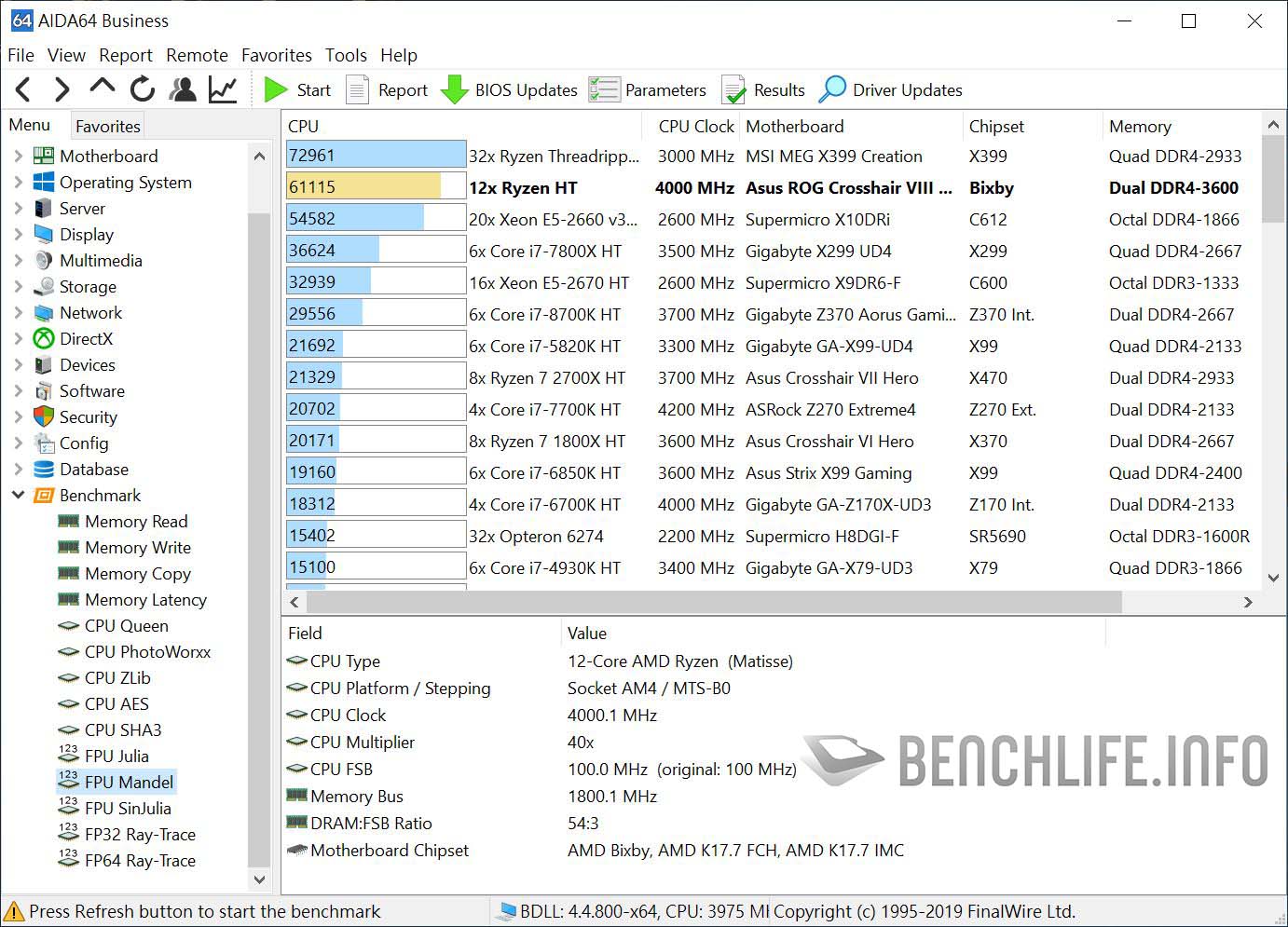Open BIOS Updates

(x=510, y=89)
